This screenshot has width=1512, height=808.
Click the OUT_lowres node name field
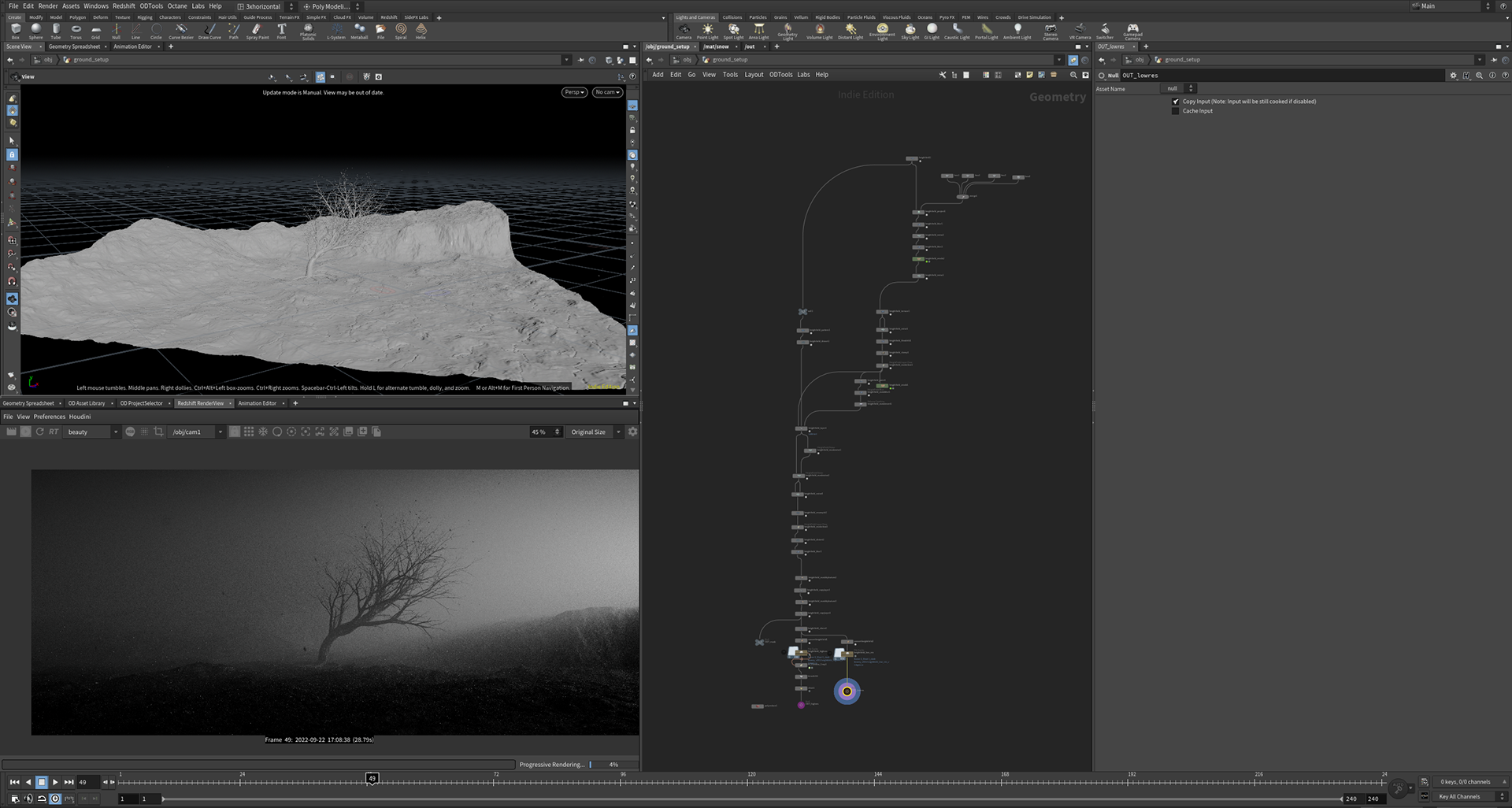1284,76
